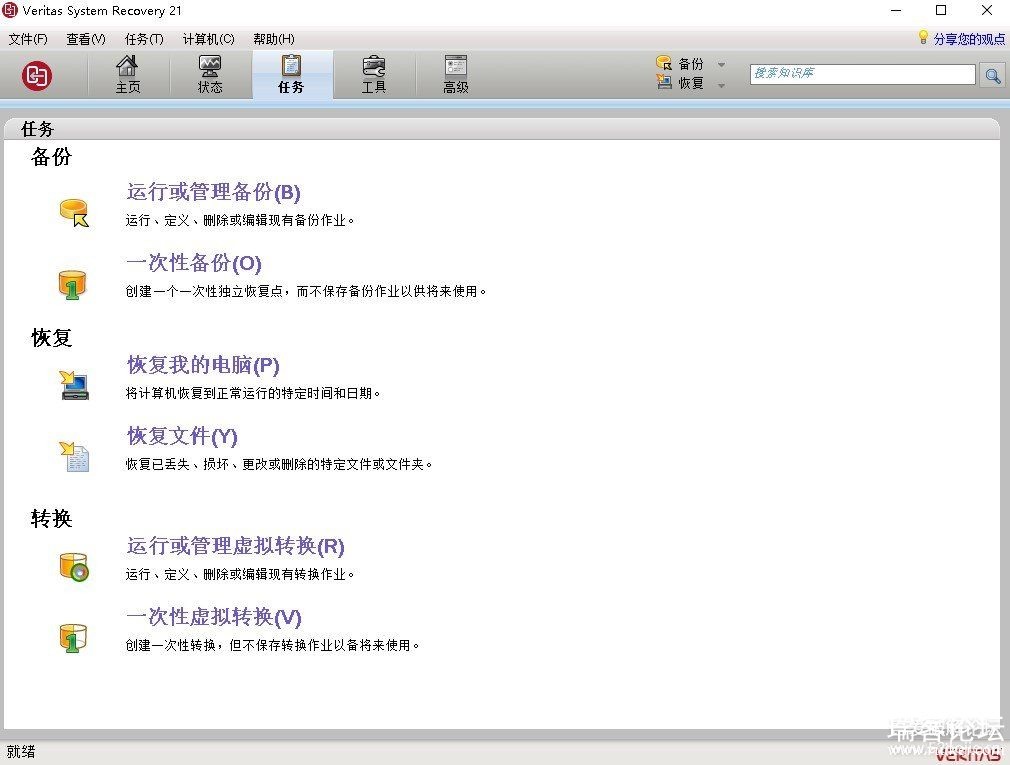Click the 一次性备份 database icon

72,285
